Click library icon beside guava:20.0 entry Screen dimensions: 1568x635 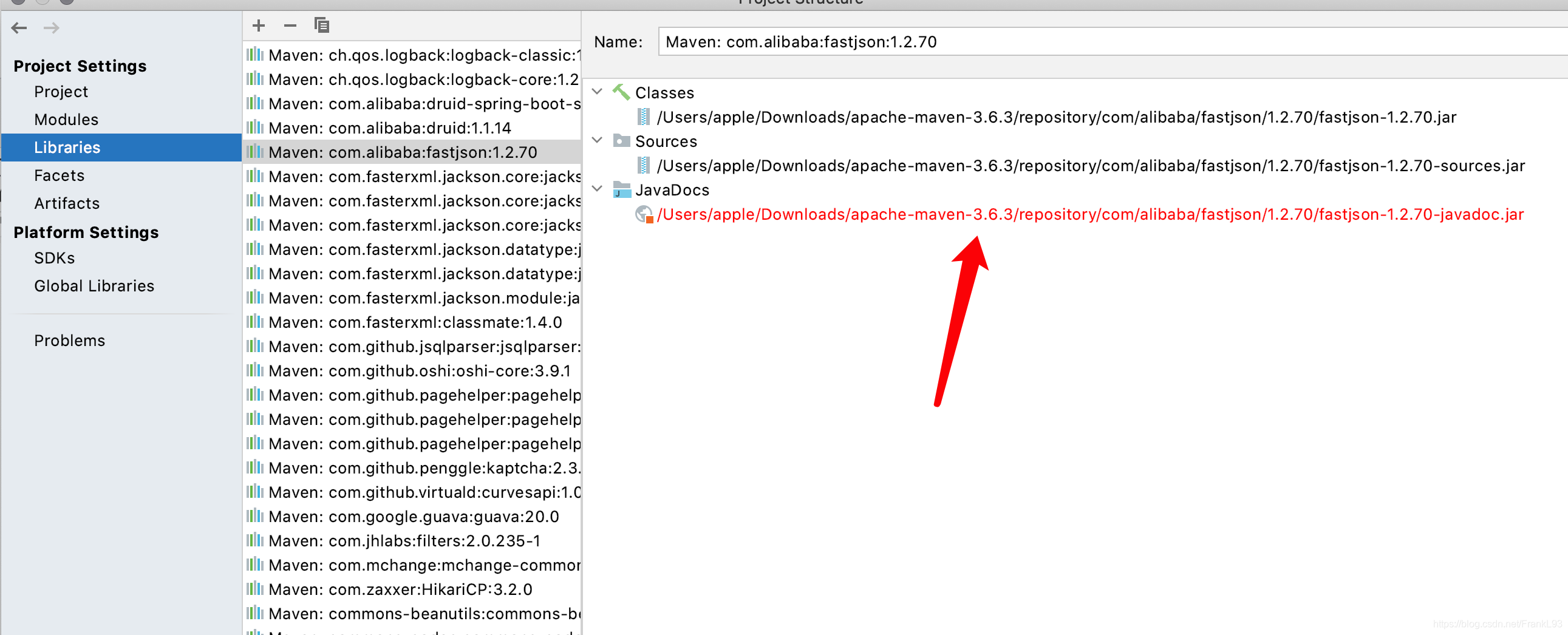tap(255, 517)
